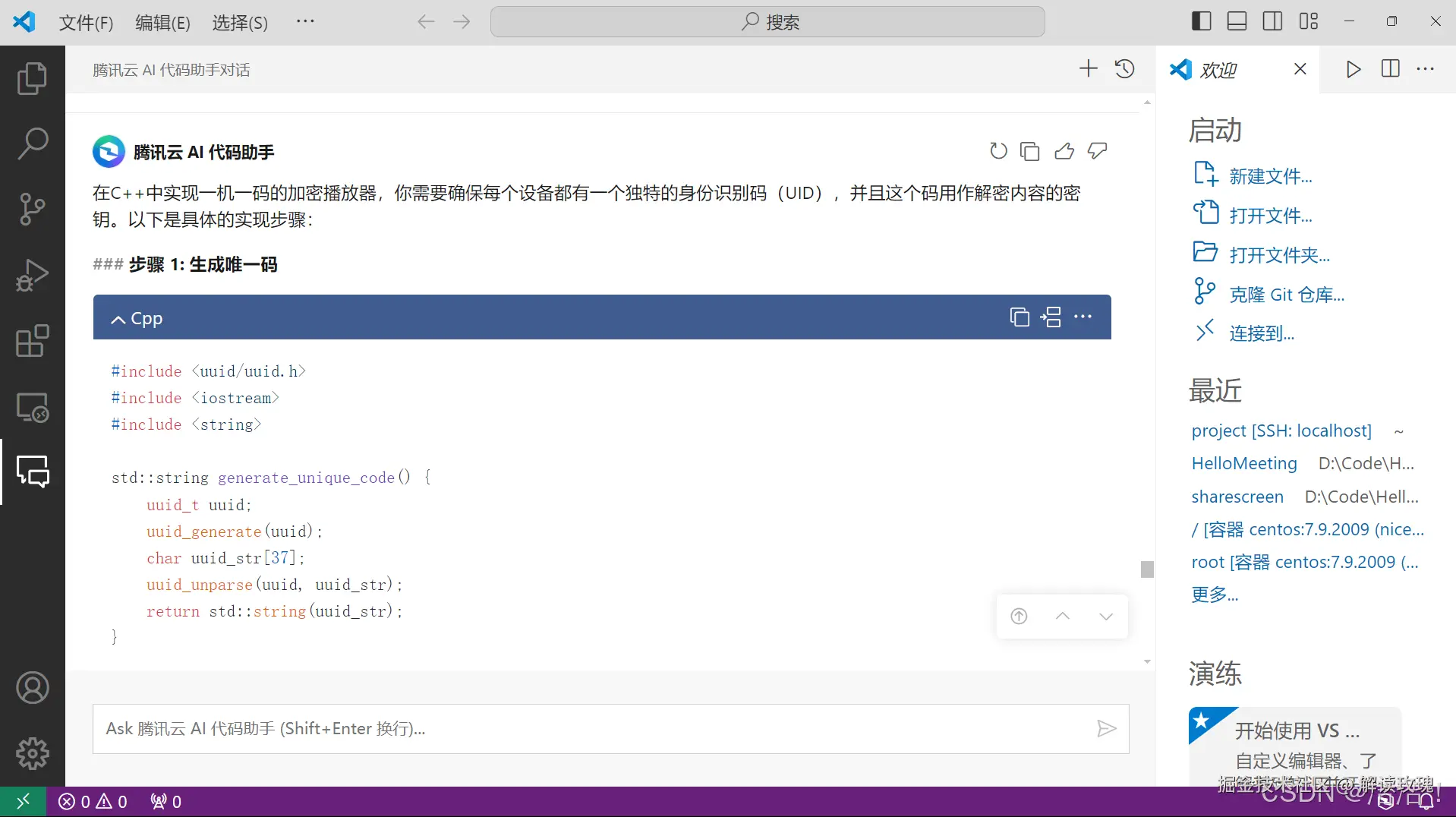Click the 打开文件... link

coord(1271,216)
